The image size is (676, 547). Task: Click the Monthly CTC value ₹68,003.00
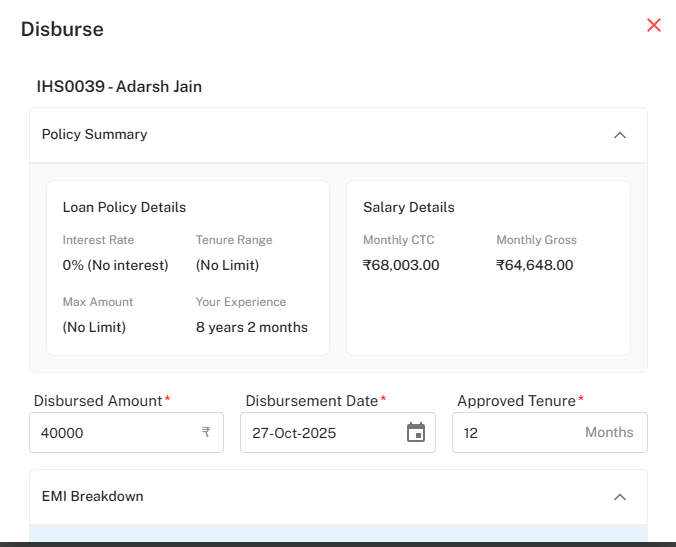(401, 265)
